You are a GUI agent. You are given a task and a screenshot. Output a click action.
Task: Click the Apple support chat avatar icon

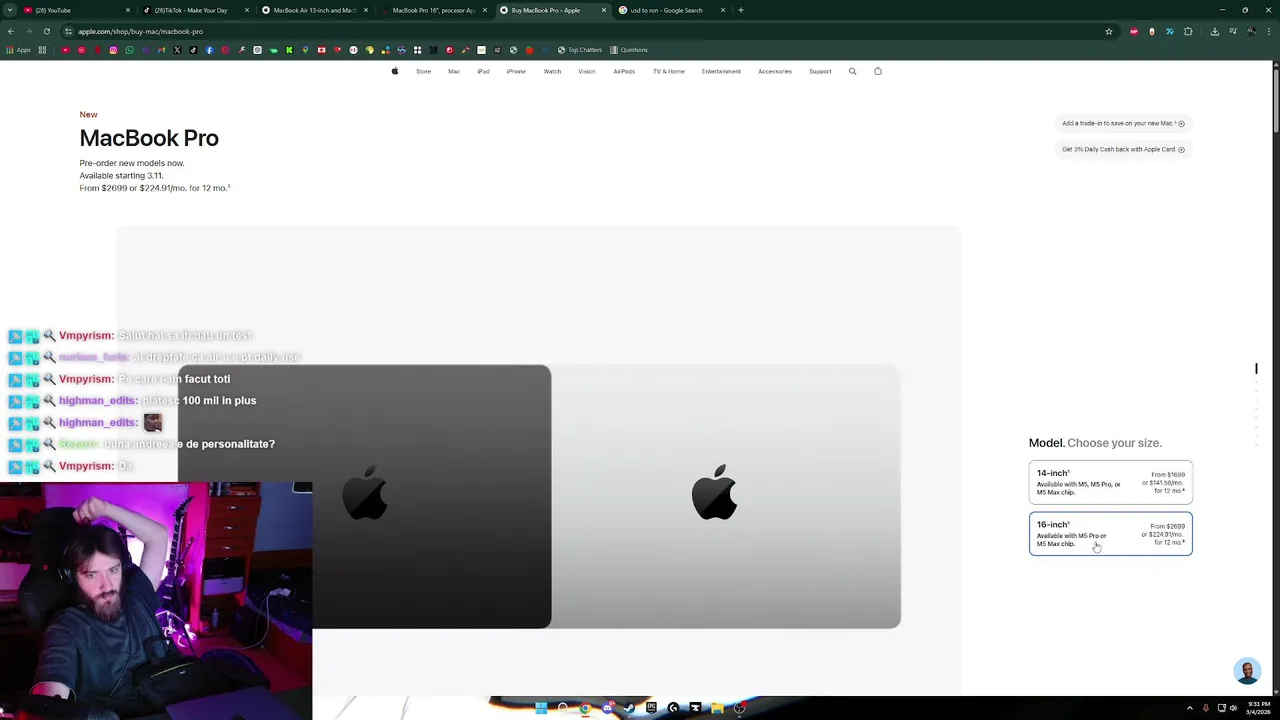[1247, 671]
